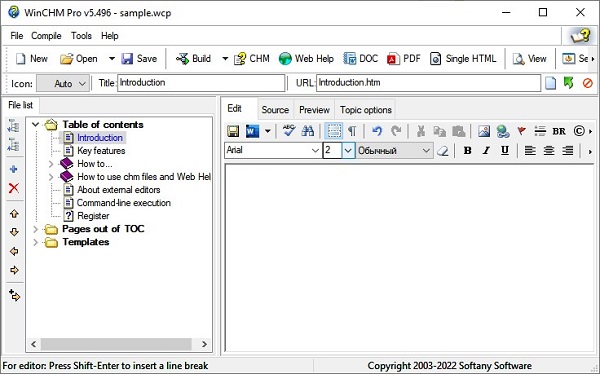Viewport: 600px width, 374px height.
Task: Click the New project toolbar button
Action: pos(31,59)
